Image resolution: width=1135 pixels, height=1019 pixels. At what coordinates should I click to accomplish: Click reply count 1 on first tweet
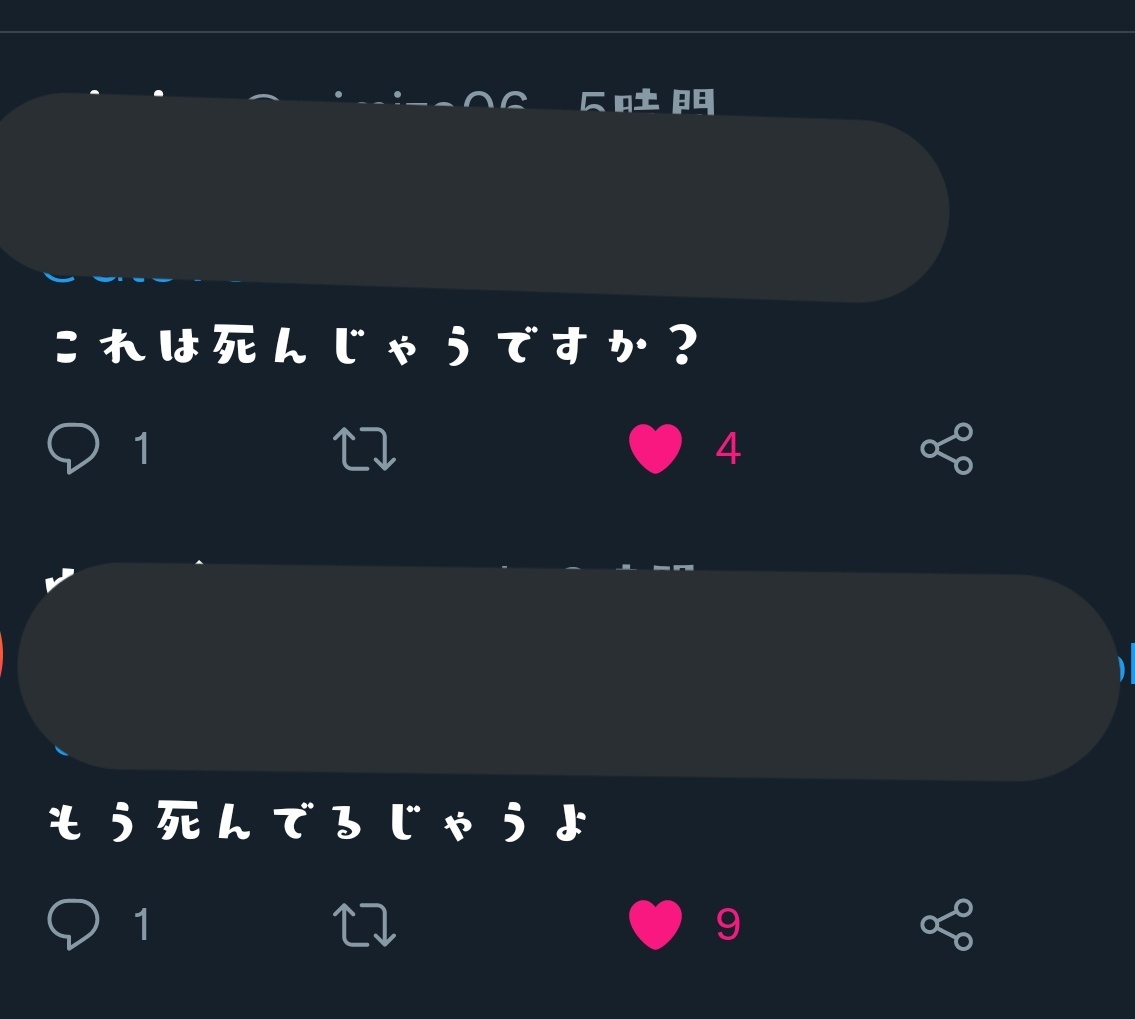click(x=142, y=449)
